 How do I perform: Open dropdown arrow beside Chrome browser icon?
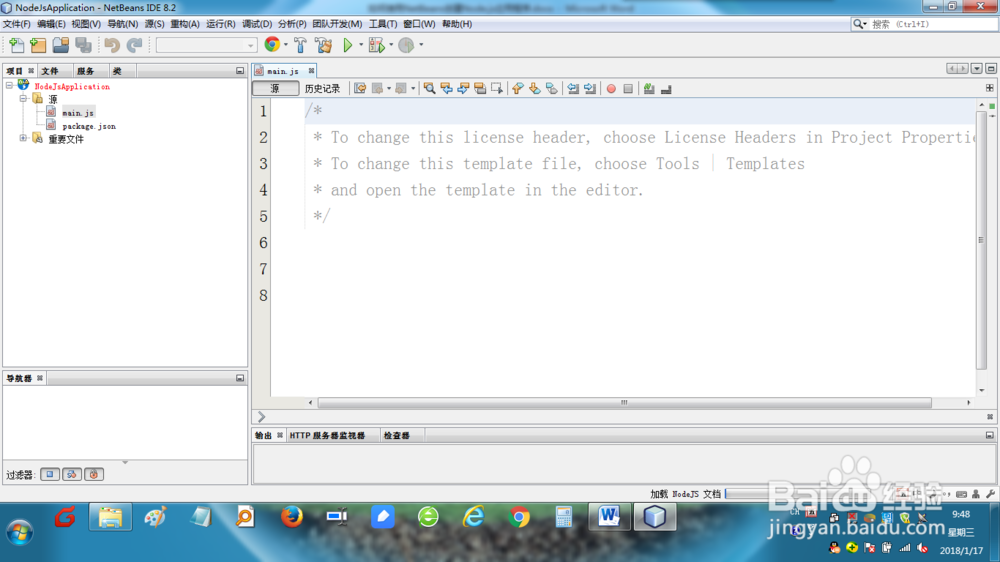coord(286,45)
